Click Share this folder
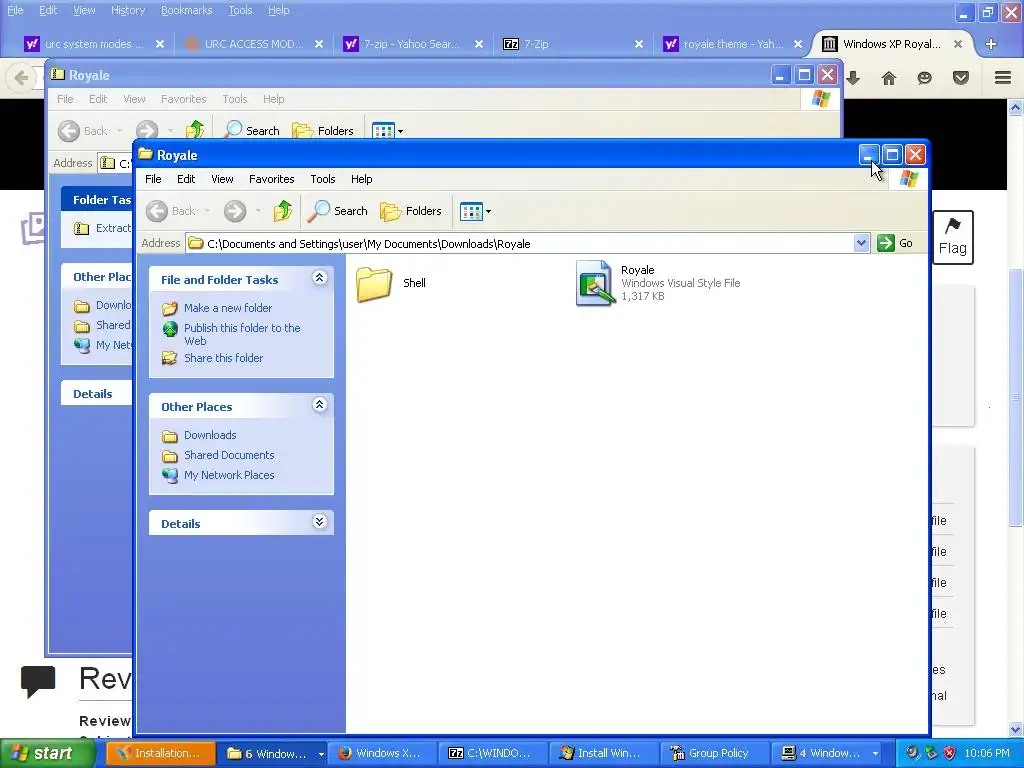Viewport: 1024px width, 768px height. pos(223,358)
